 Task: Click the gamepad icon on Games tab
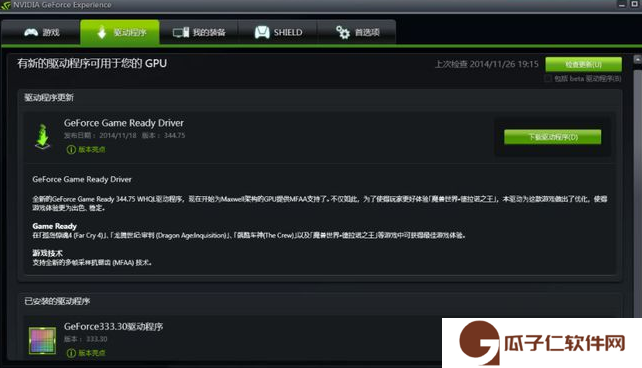pos(31,32)
